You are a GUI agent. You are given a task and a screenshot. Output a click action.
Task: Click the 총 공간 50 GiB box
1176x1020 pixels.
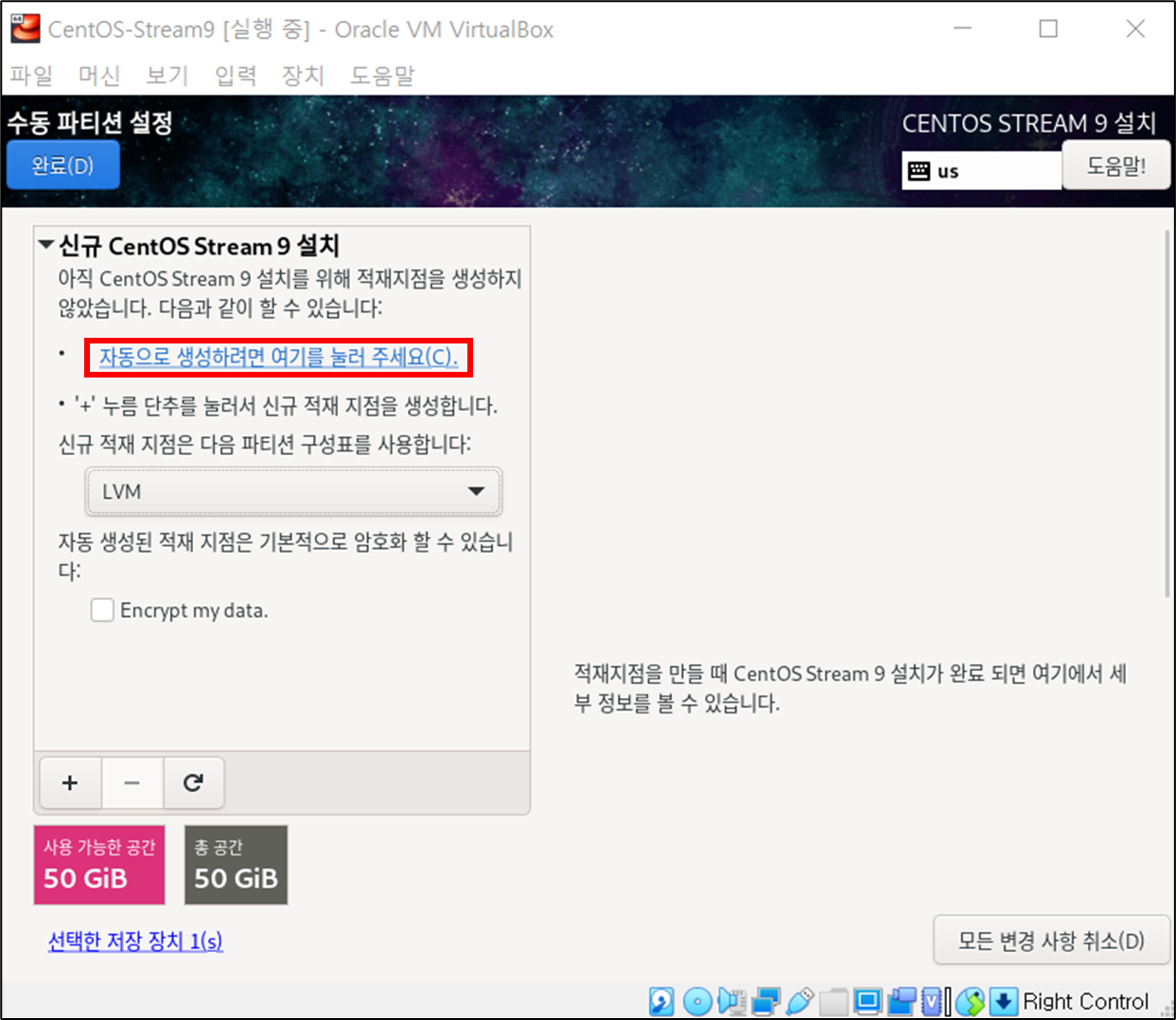pyautogui.click(x=236, y=865)
